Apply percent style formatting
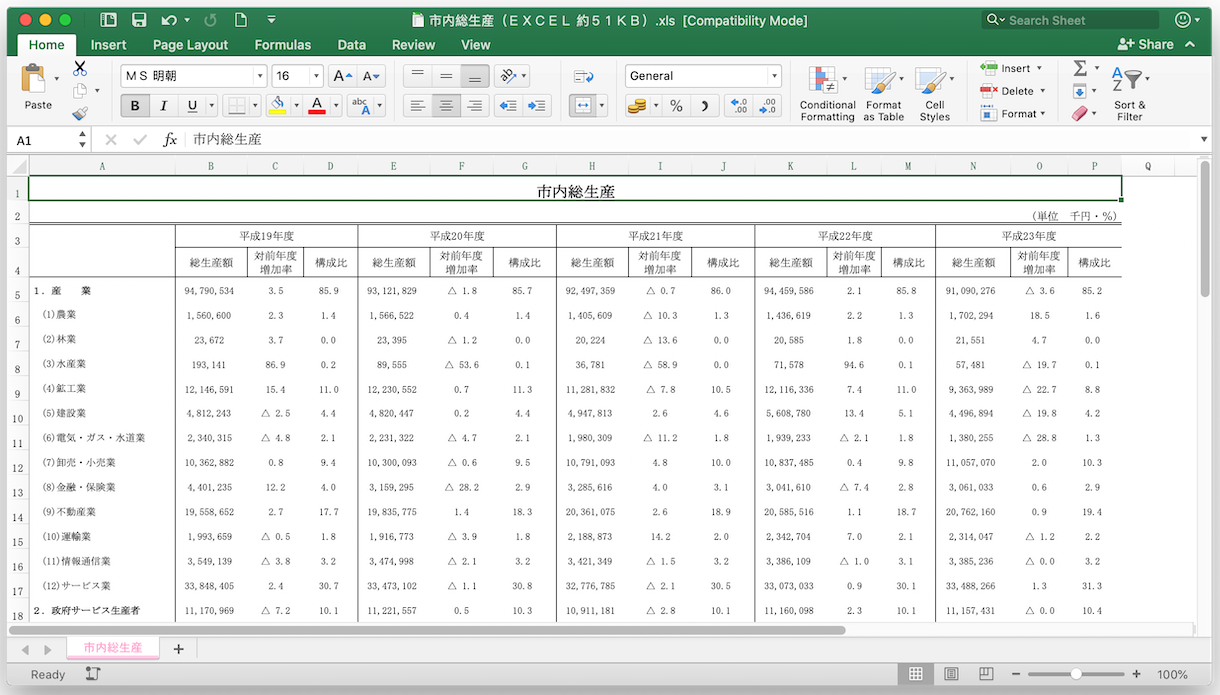This screenshot has height=695, width=1220. coord(676,106)
